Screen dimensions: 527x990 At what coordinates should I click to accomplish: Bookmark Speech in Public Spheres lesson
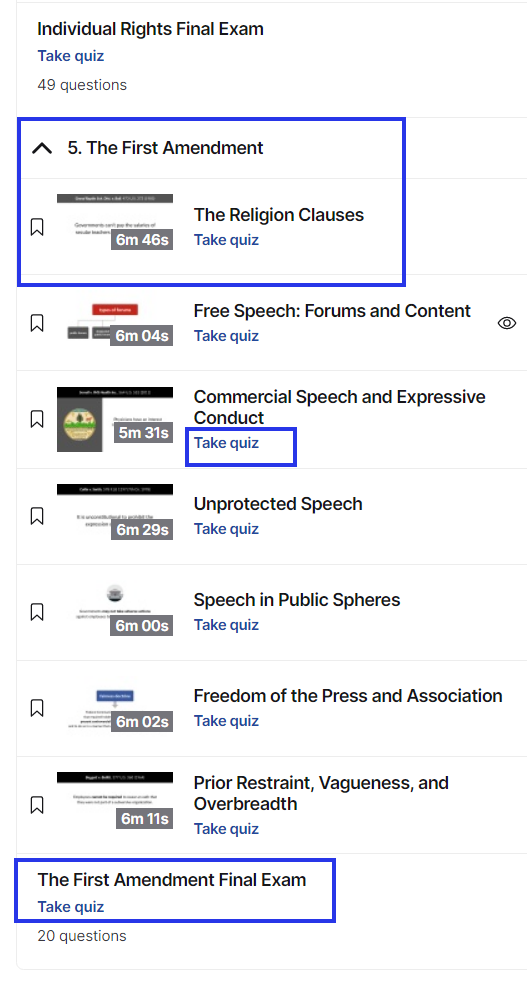click(37, 612)
